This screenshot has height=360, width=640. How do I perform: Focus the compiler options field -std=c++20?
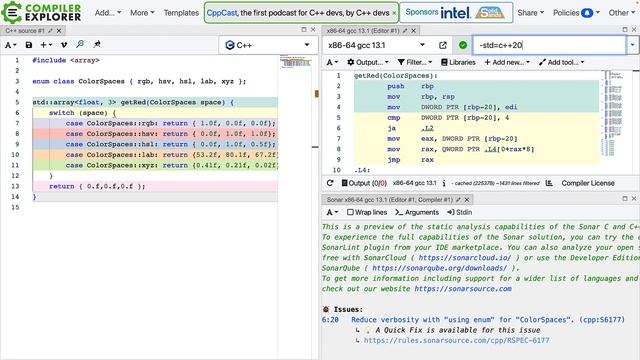coord(549,45)
